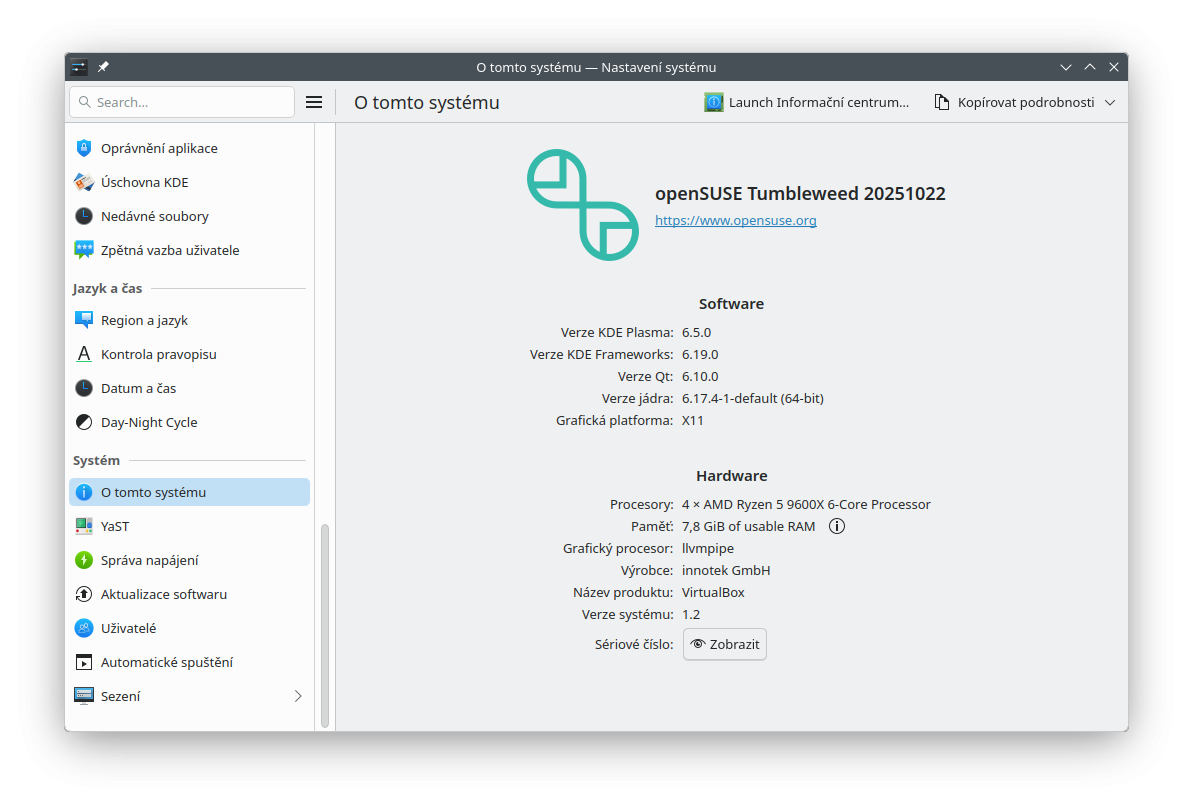Click the Zpětná vazba uživatele icon
Screen dimensions: 1193x808
[x=84, y=250]
